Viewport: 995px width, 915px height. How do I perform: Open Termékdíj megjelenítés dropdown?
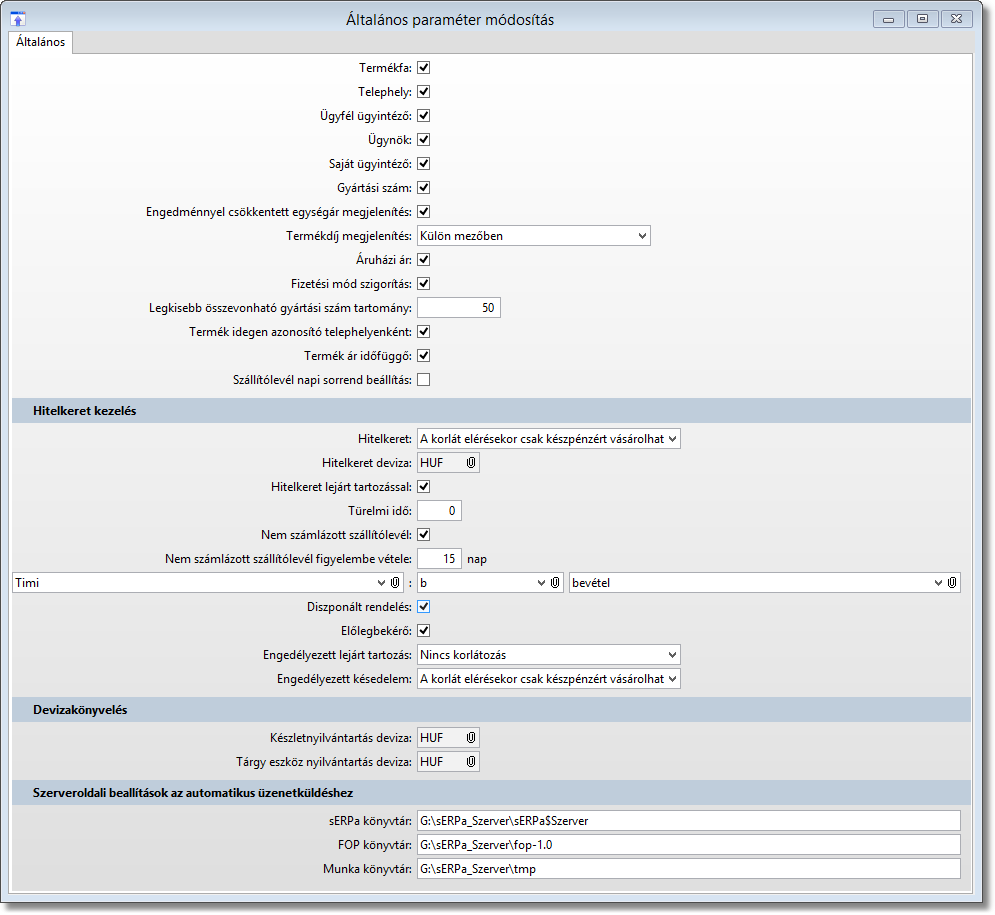coord(534,236)
